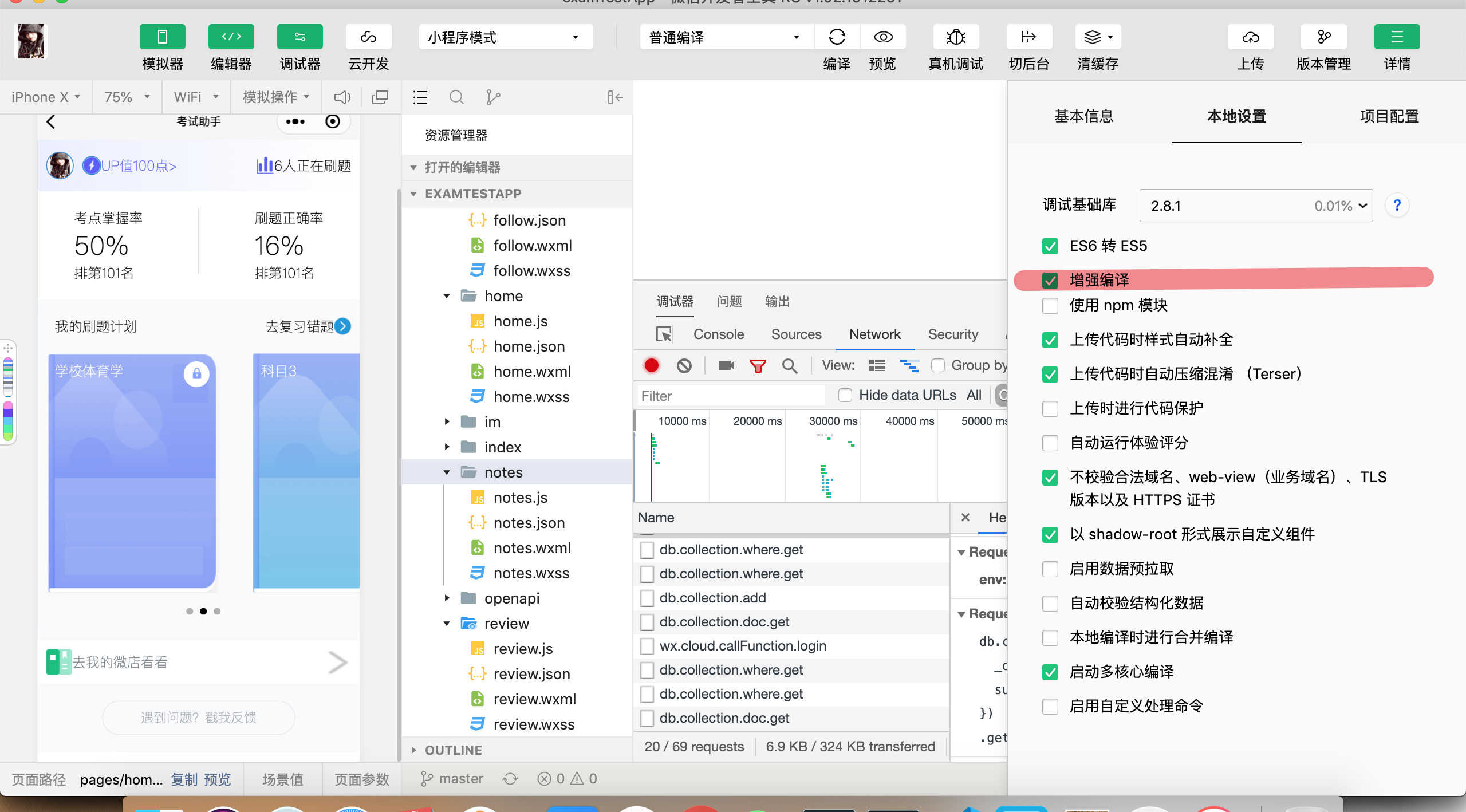Open the 调试基础库 version dropdown
The image size is (1466, 812).
point(1256,206)
